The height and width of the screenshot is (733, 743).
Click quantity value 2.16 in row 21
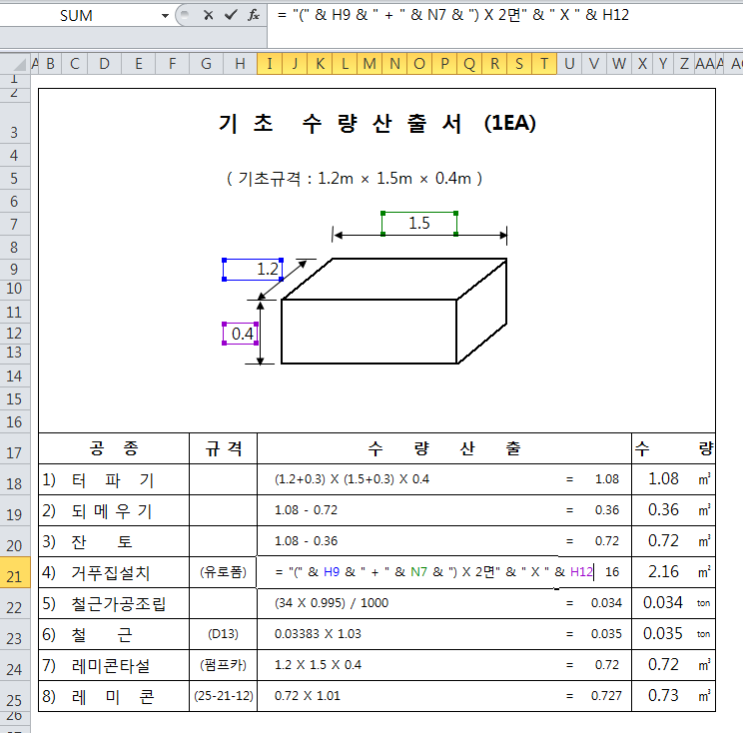click(663, 571)
